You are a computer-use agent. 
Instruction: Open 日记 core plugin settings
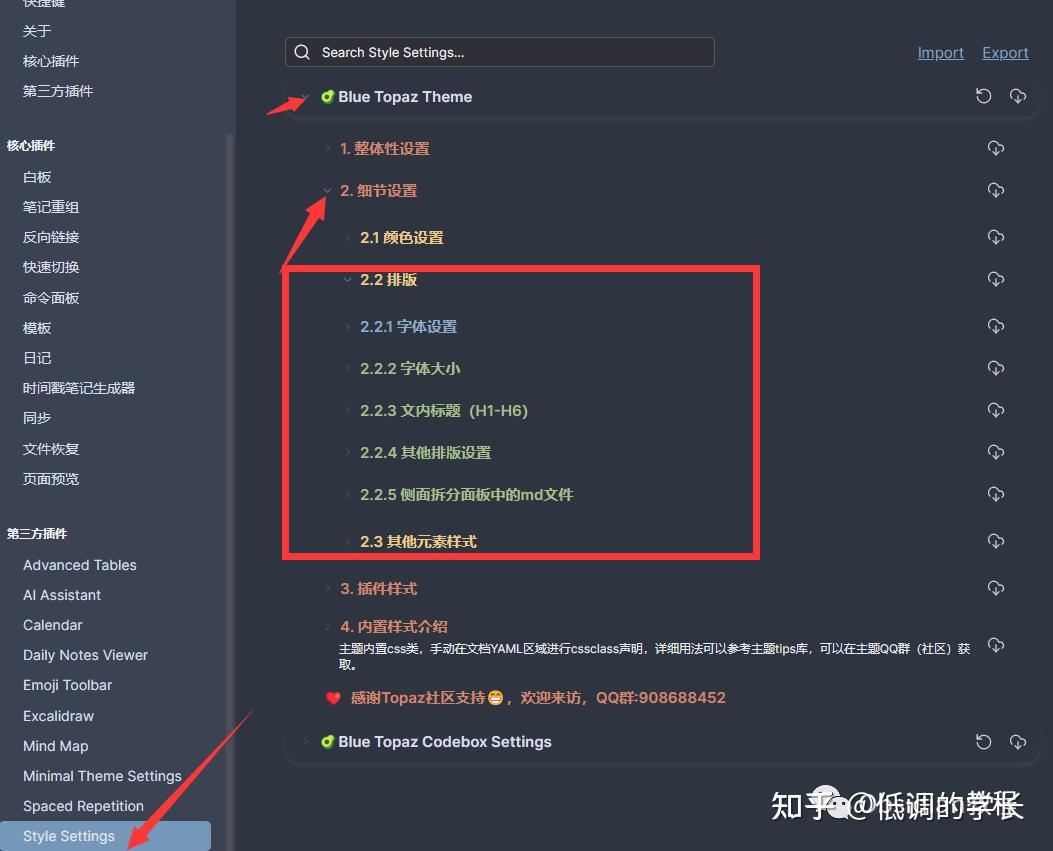click(37, 358)
